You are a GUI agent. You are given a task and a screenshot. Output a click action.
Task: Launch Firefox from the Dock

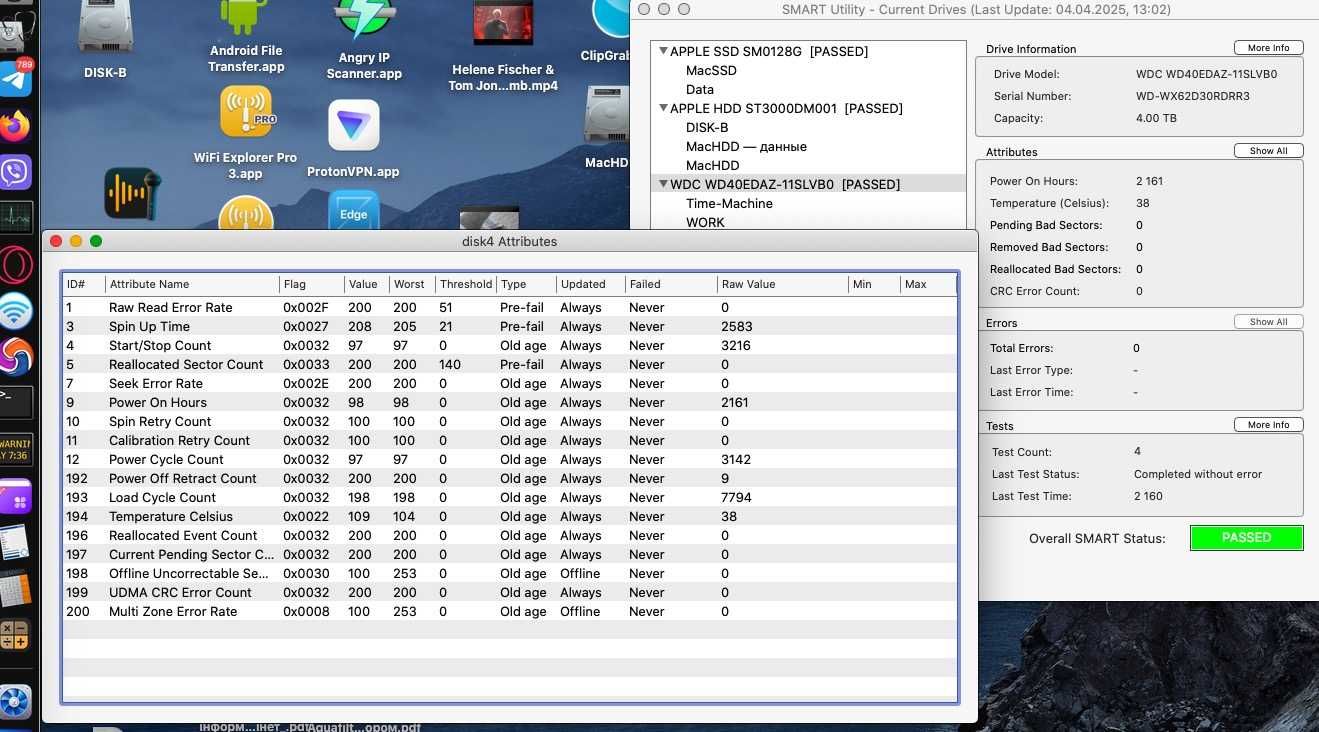coord(16,125)
